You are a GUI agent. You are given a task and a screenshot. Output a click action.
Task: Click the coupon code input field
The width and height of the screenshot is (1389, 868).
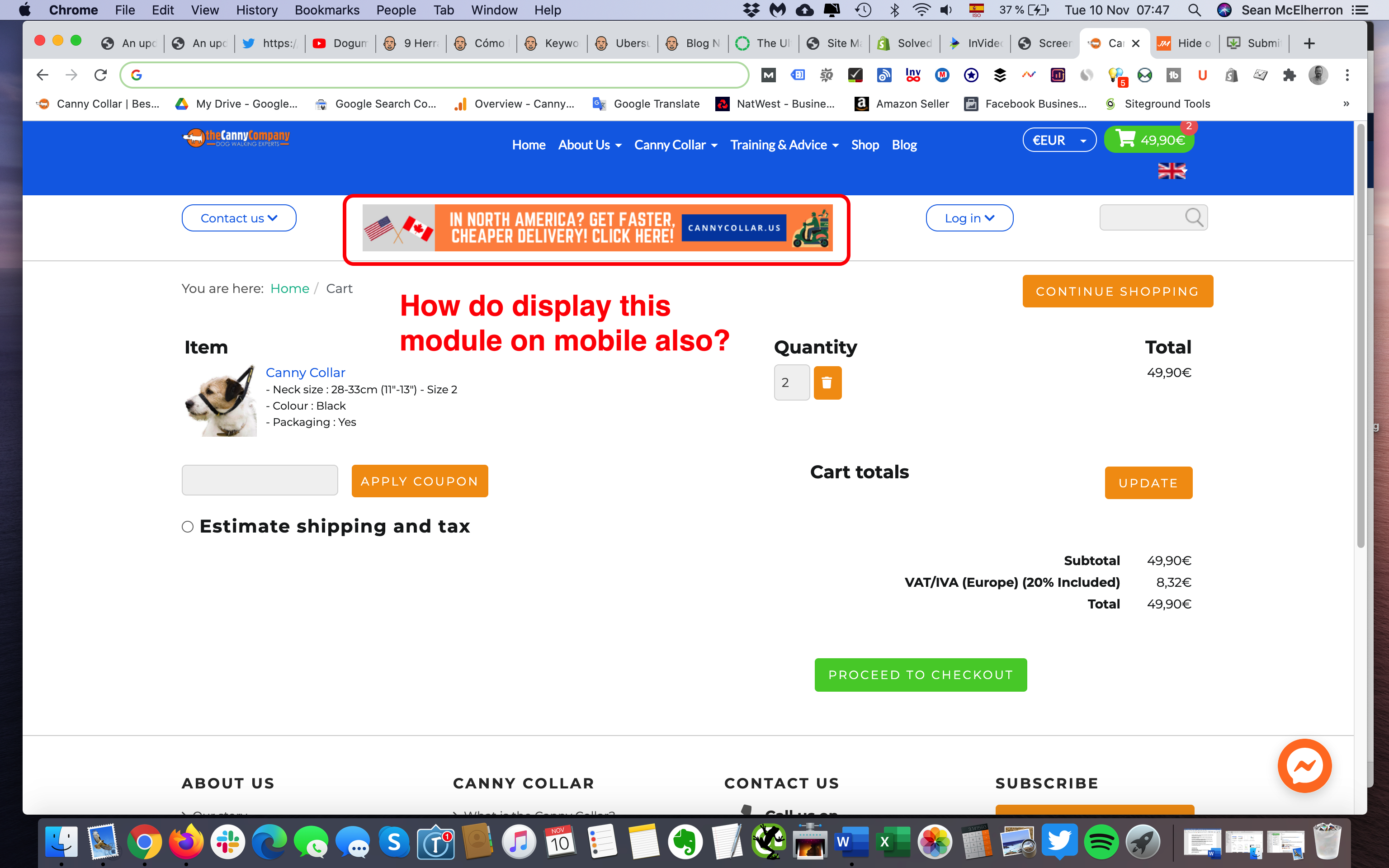click(x=260, y=480)
